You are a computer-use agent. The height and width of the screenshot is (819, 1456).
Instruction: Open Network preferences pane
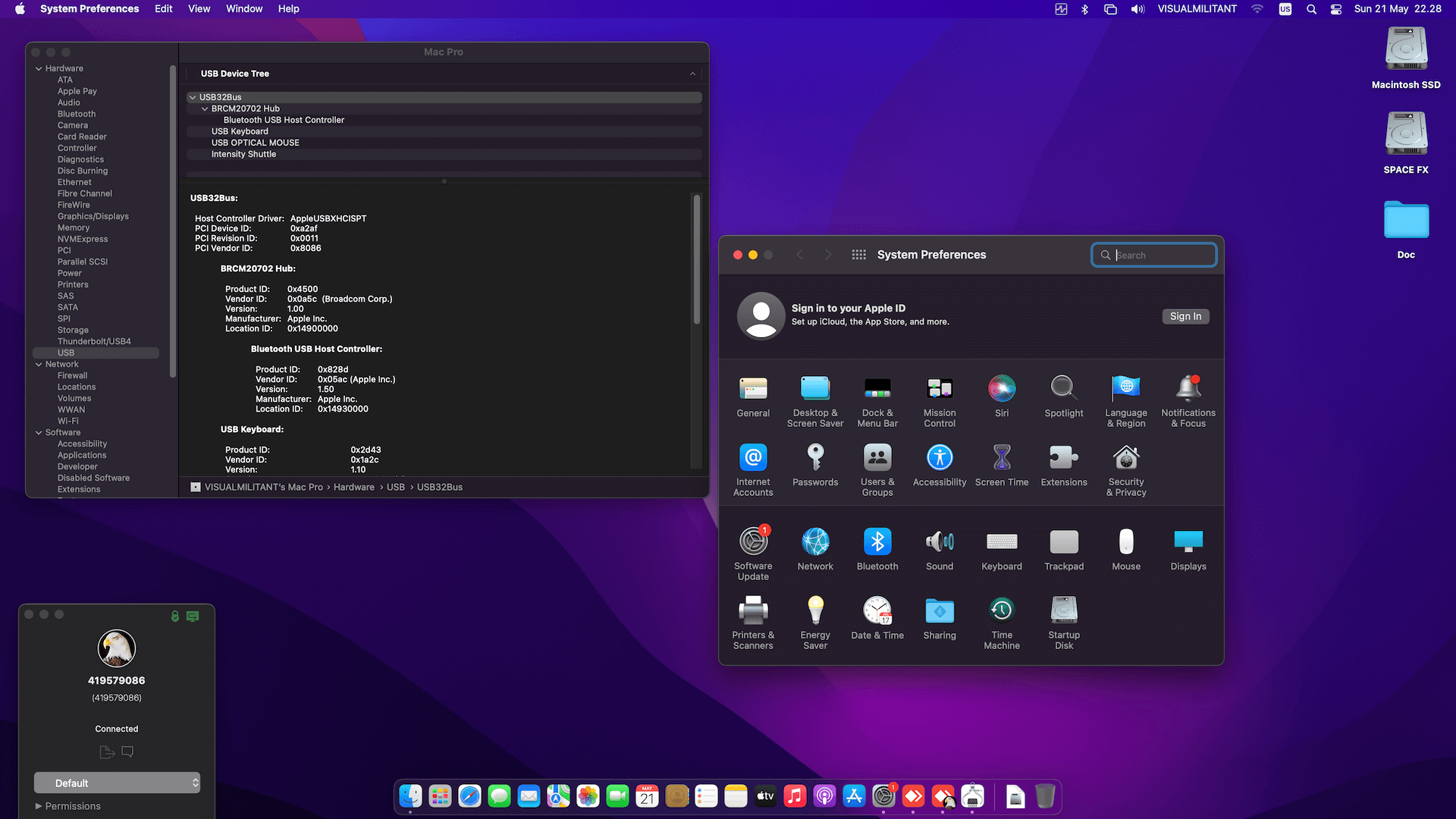click(x=815, y=550)
